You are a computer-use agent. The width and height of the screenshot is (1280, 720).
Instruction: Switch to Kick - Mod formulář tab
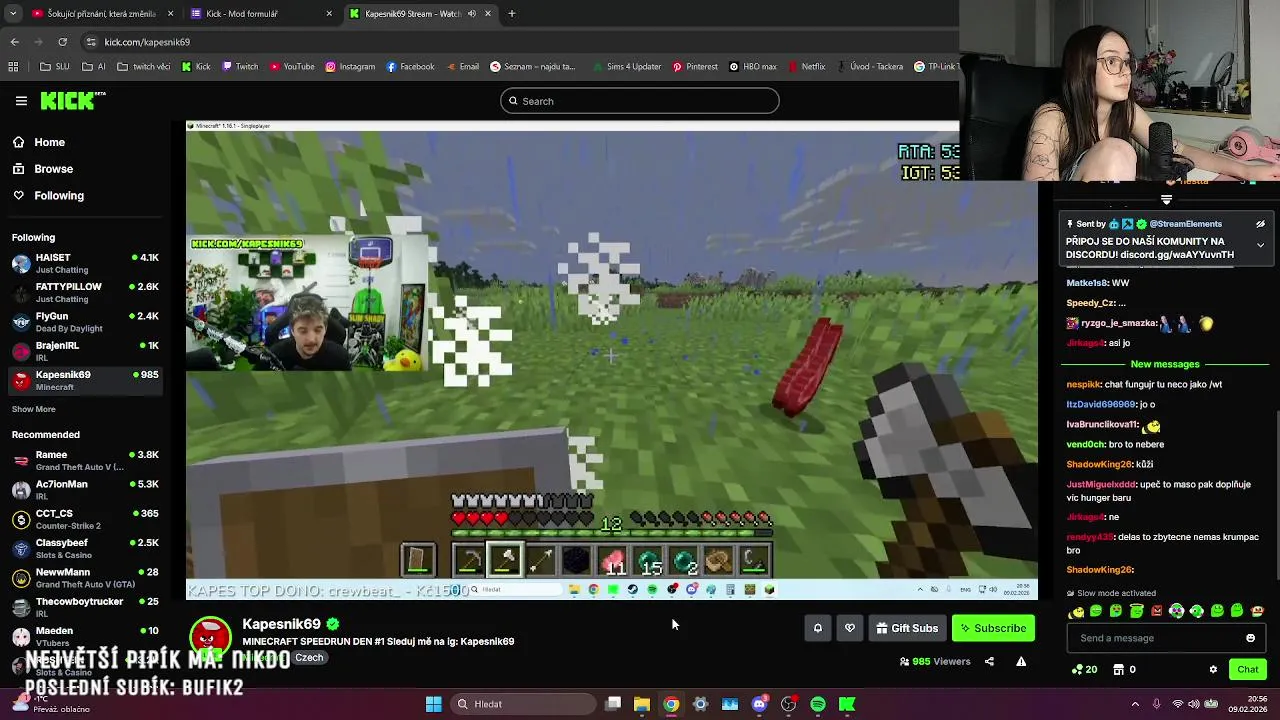[261, 14]
